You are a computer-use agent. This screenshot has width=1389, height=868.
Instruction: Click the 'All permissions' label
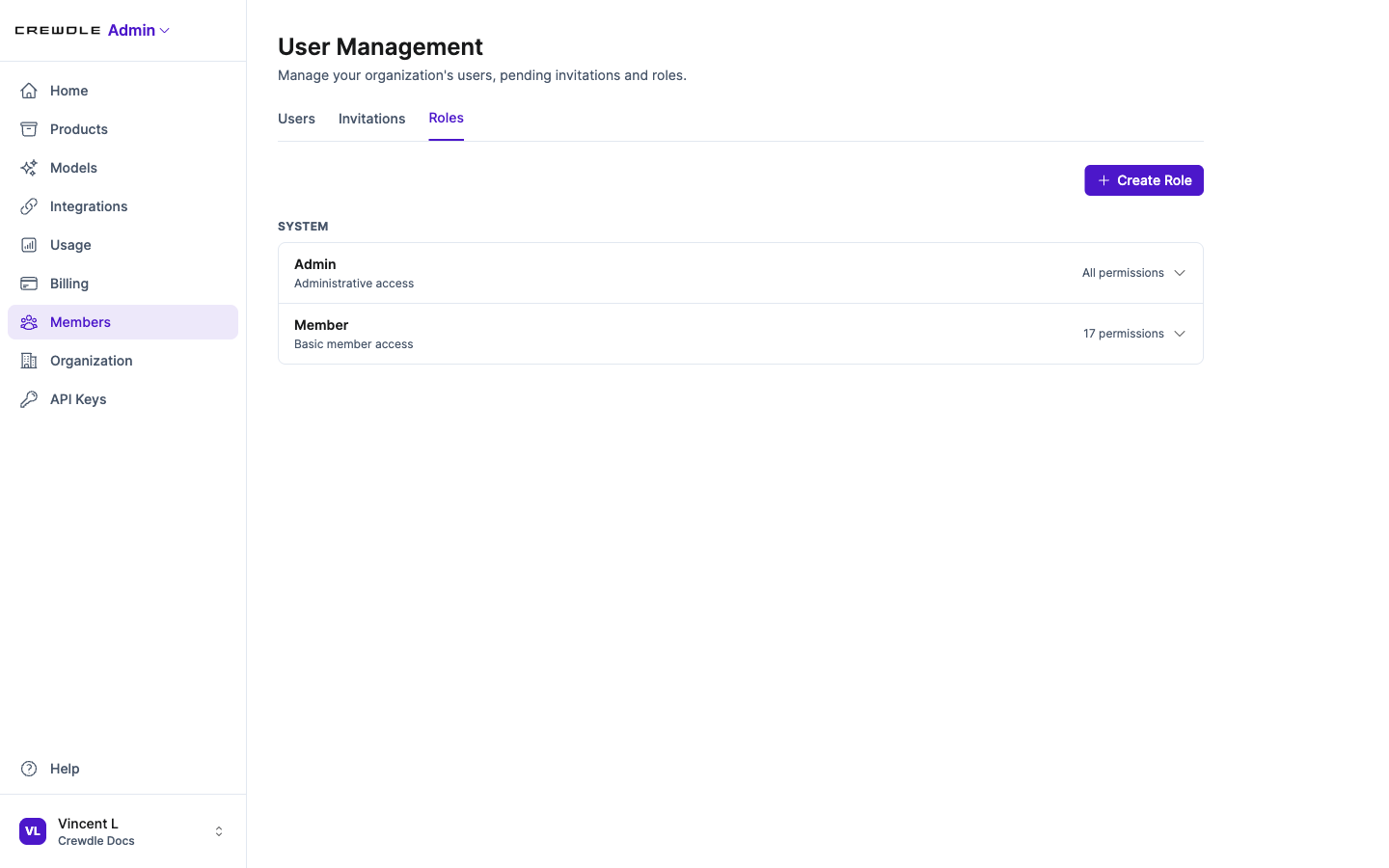pos(1123,273)
